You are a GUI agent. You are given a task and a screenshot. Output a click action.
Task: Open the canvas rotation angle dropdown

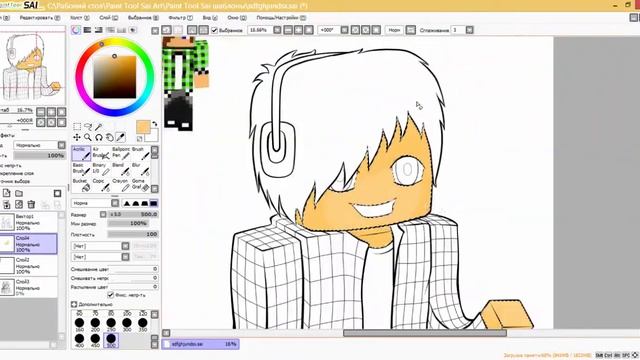click(344, 30)
